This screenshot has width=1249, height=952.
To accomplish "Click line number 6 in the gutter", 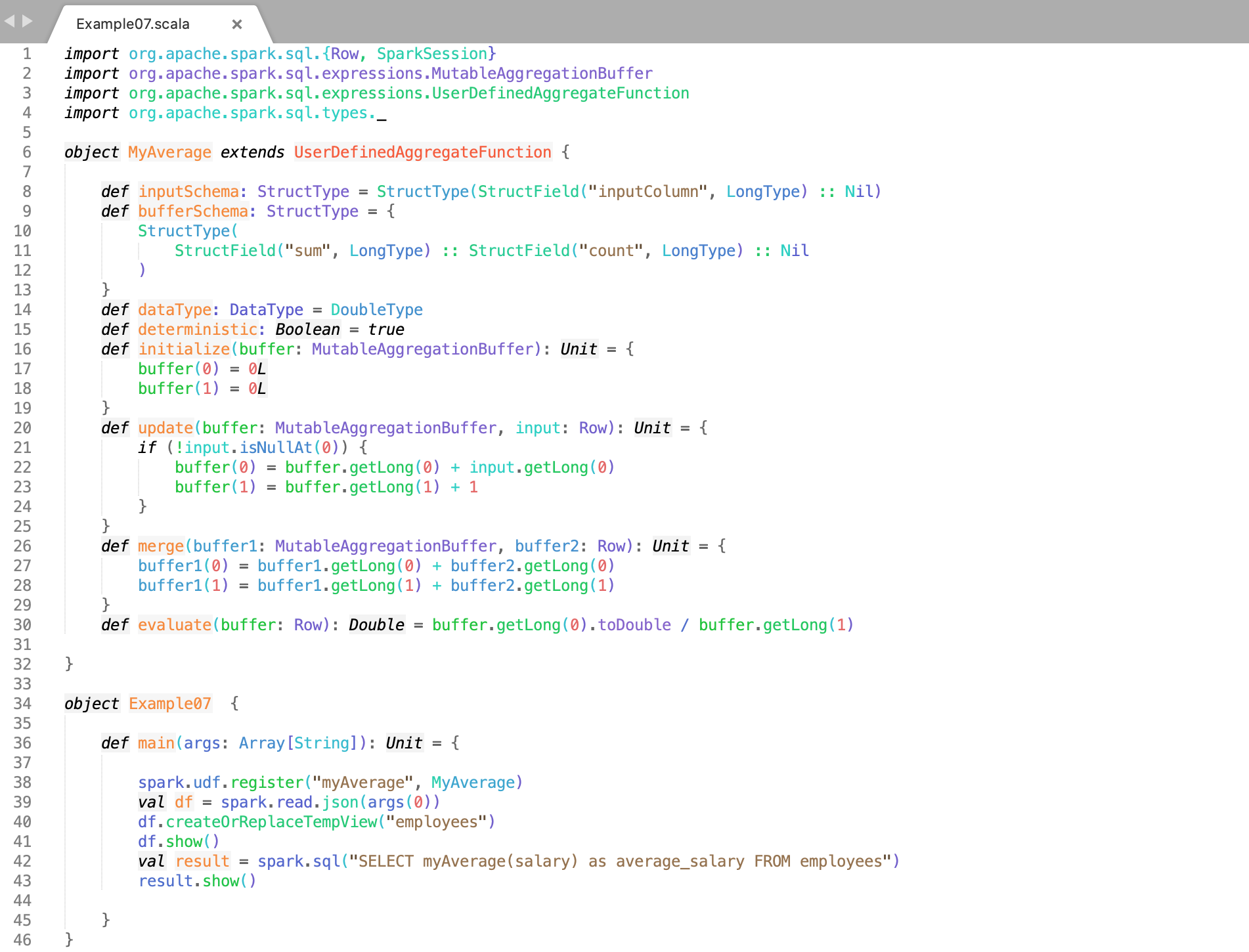I will [x=26, y=152].
